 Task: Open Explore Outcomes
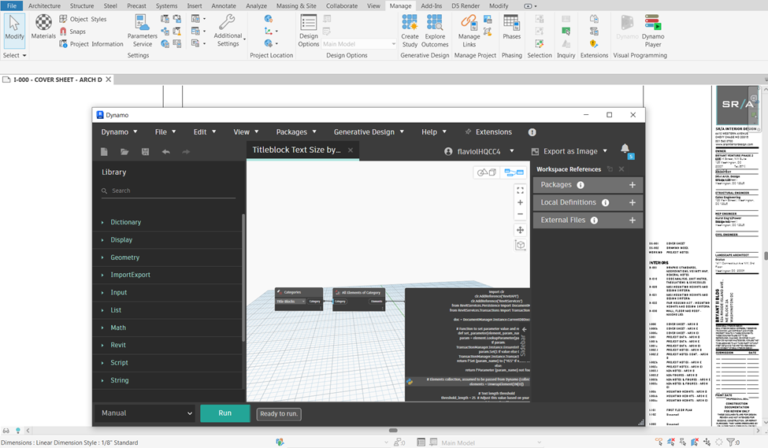pos(434,30)
